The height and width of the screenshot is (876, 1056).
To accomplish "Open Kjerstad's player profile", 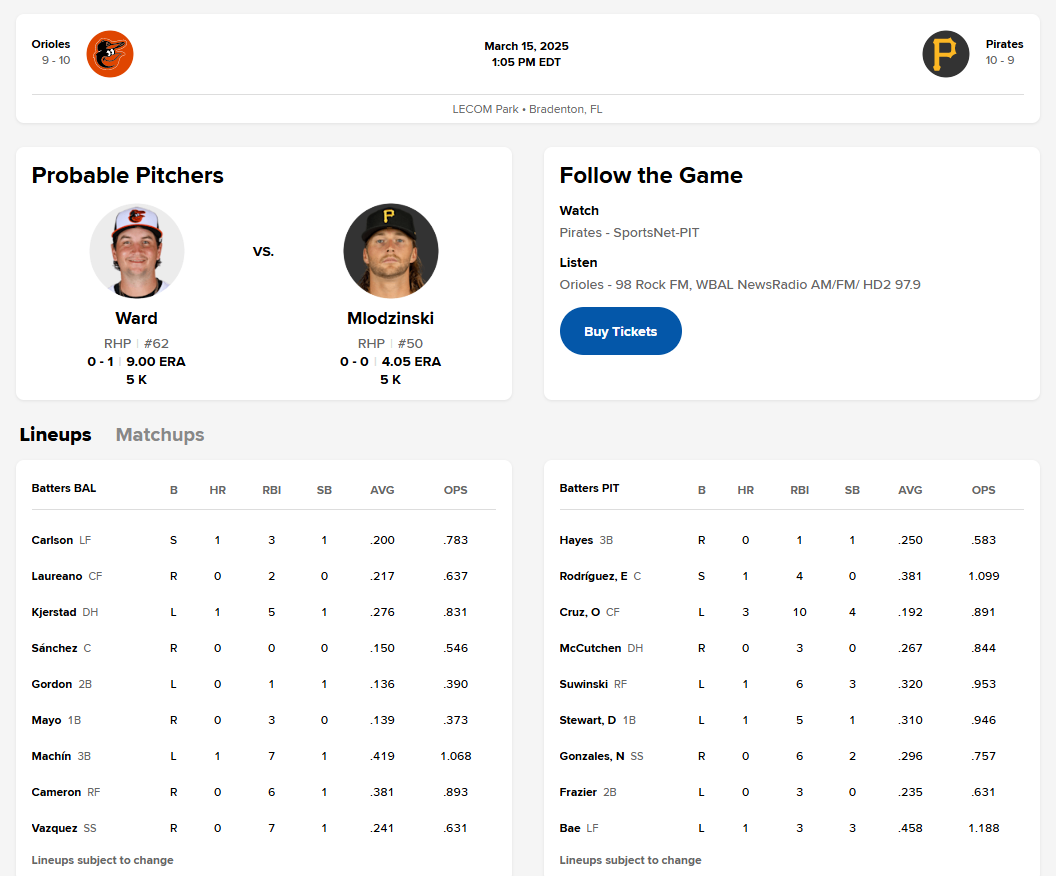I will point(54,612).
